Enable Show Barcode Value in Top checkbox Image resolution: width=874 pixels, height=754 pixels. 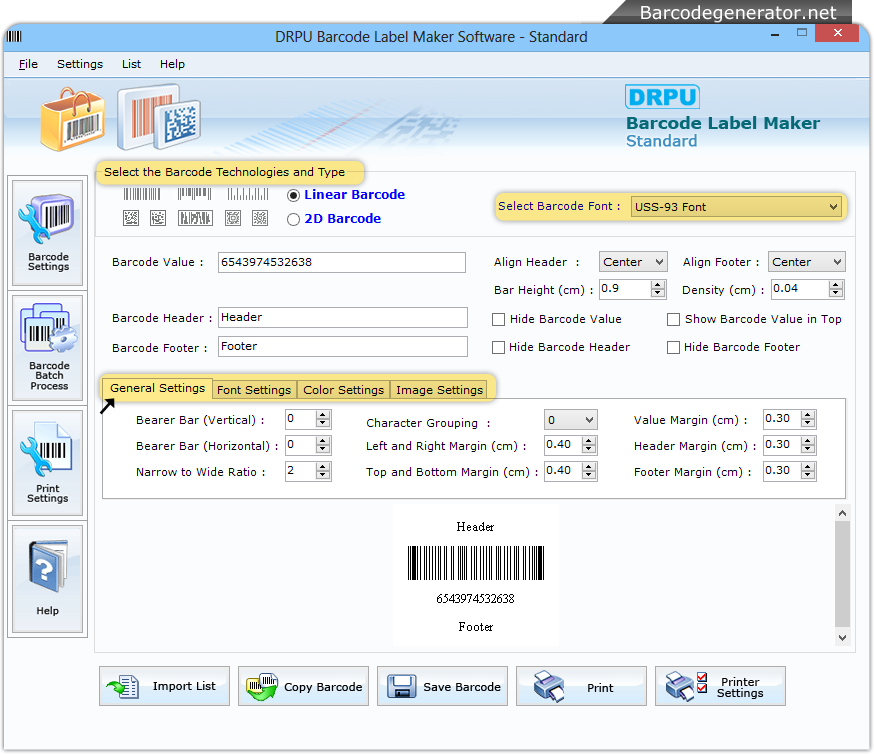point(673,319)
